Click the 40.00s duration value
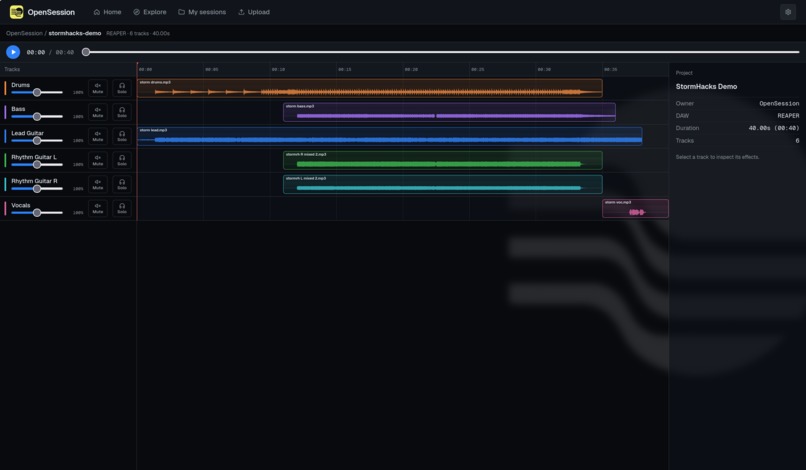The width and height of the screenshot is (806, 470). pyautogui.click(x=774, y=128)
